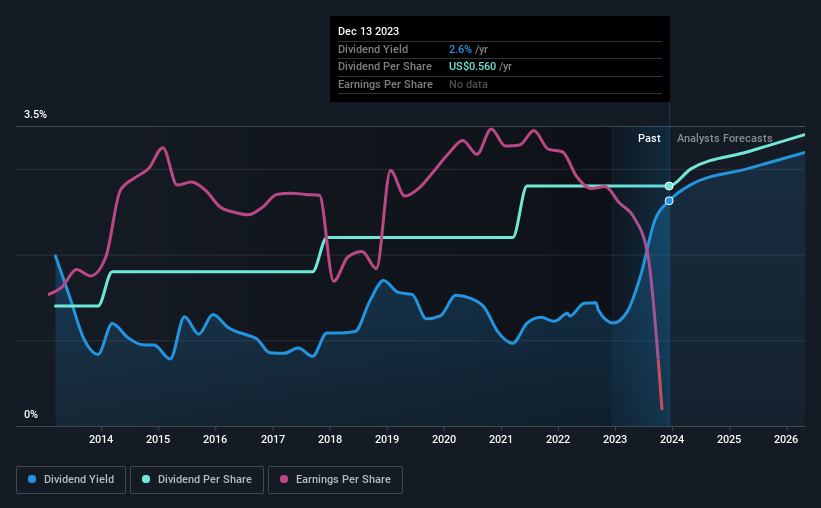Click the tooltip 'Earnings Per Share' row label
This screenshot has width=821, height=508.
tap(385, 84)
